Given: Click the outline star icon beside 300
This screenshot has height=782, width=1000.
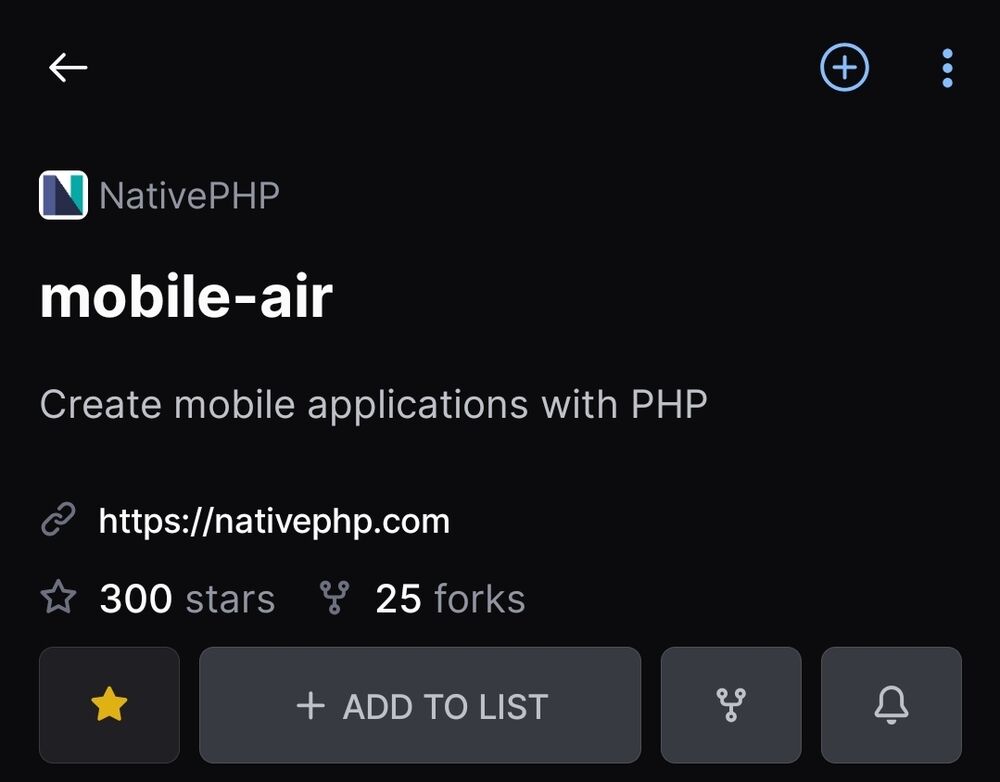Looking at the screenshot, I should (58, 598).
